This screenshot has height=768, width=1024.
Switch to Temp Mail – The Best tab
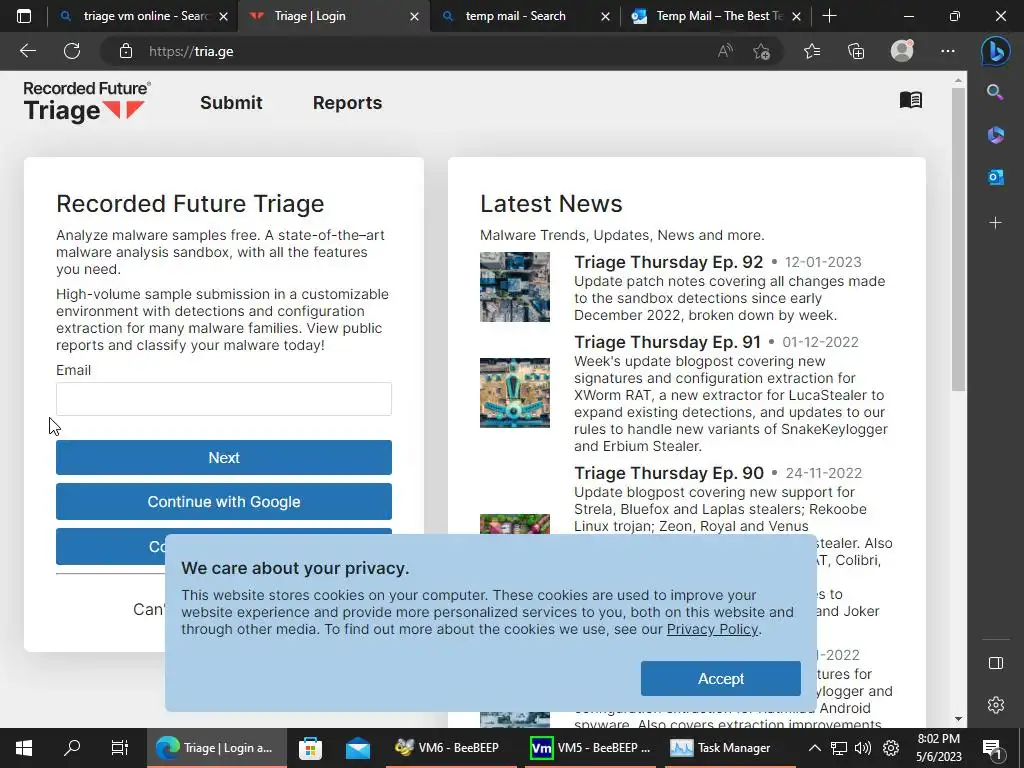[x=709, y=16]
